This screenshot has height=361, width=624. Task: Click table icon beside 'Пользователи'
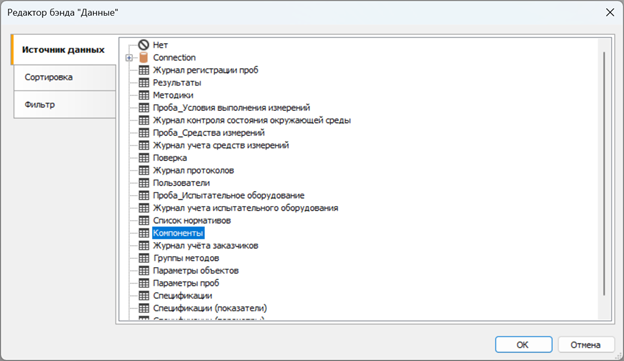pos(144,183)
